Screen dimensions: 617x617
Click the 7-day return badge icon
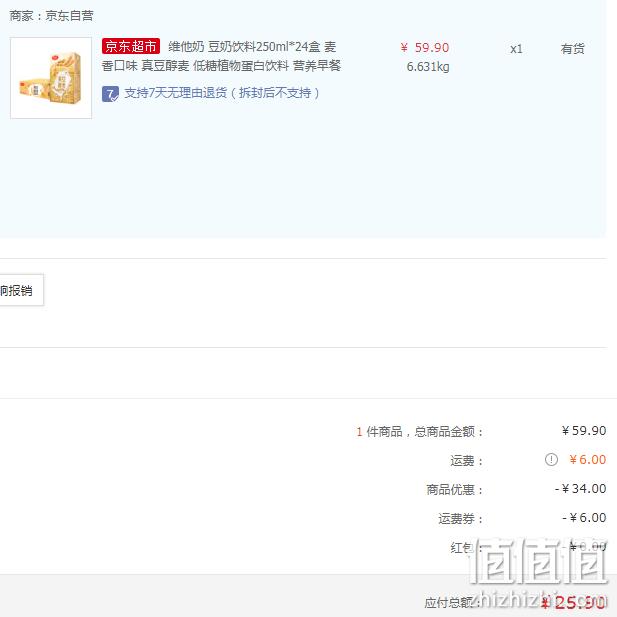[110, 94]
